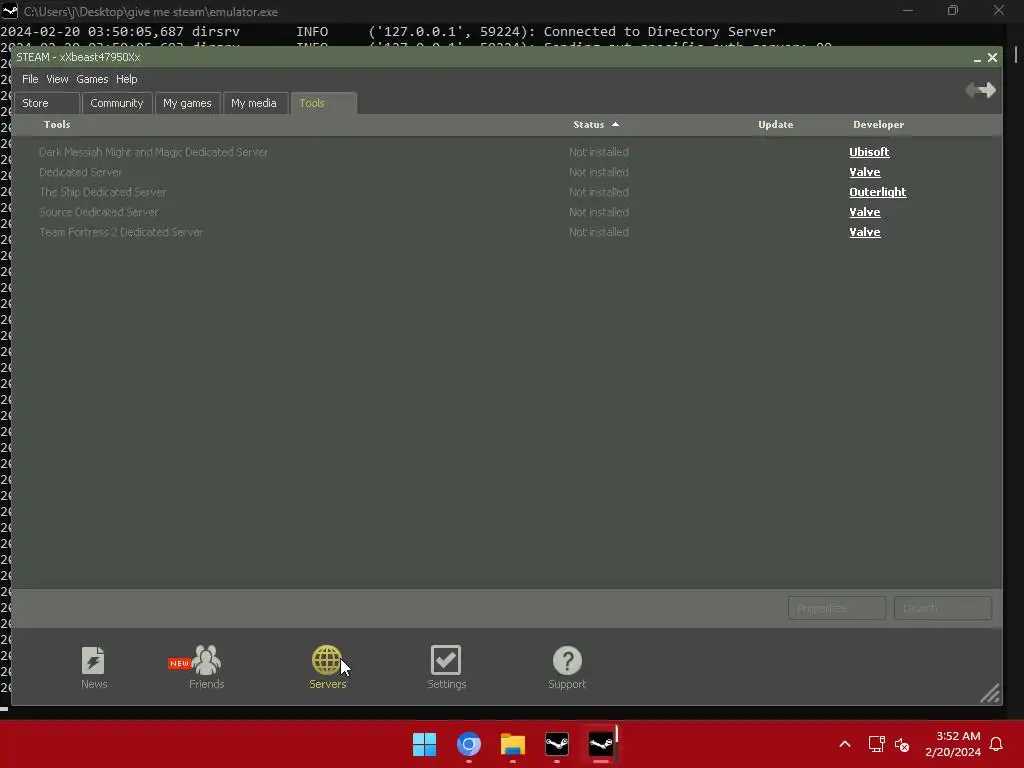Sort by the Update column header

coord(776,125)
